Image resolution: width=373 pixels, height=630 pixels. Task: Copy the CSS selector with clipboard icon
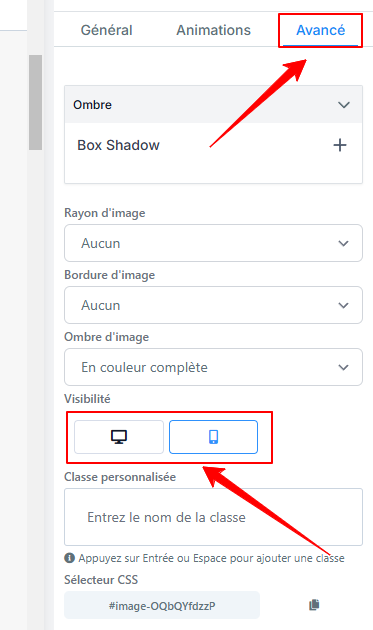tap(314, 605)
